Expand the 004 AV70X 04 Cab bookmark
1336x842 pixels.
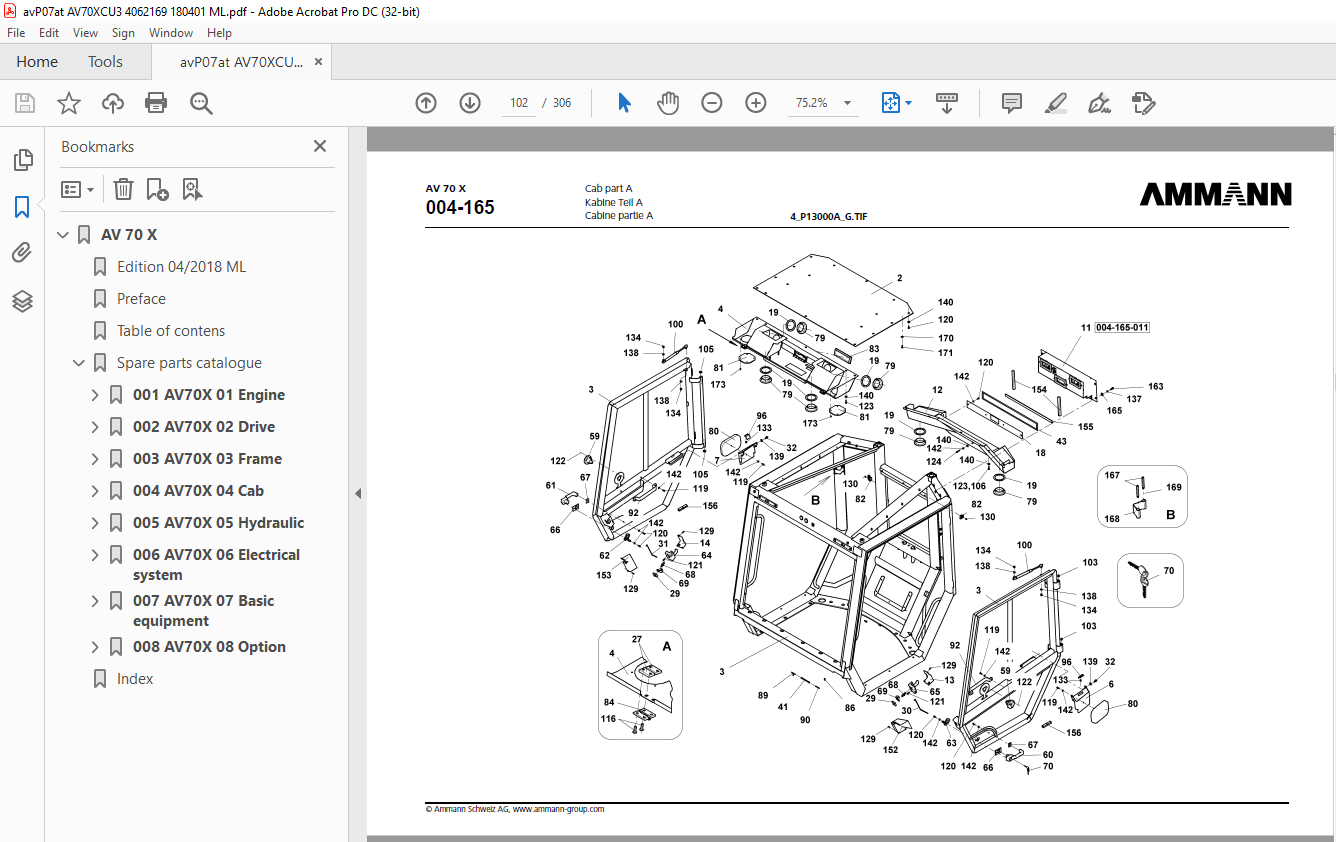click(96, 491)
